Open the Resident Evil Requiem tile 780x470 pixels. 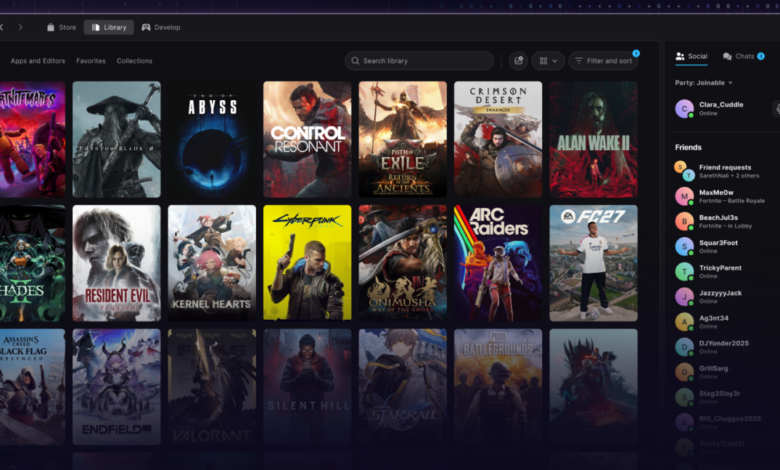pyautogui.click(x=116, y=263)
